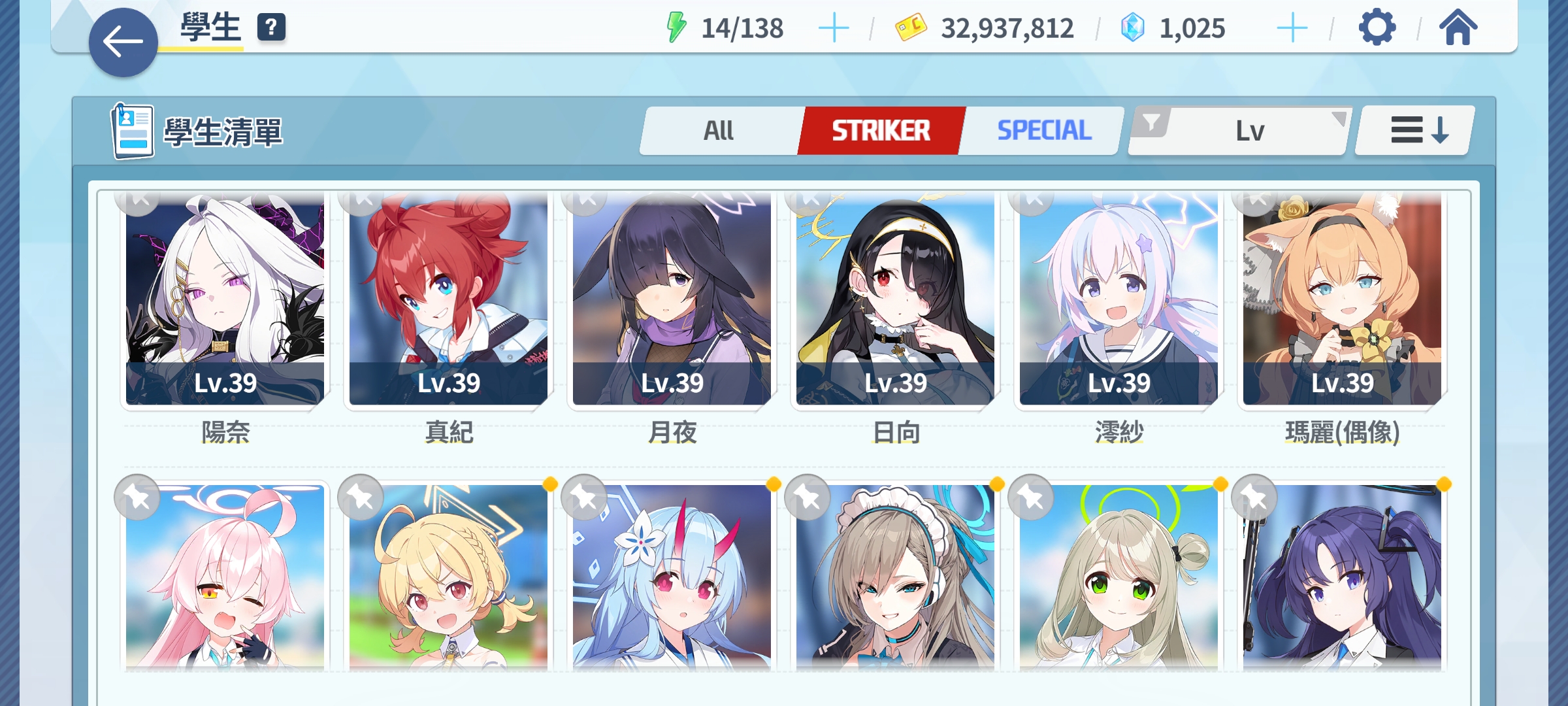Toggle the pin on the blue-haired horned student card

click(x=584, y=497)
